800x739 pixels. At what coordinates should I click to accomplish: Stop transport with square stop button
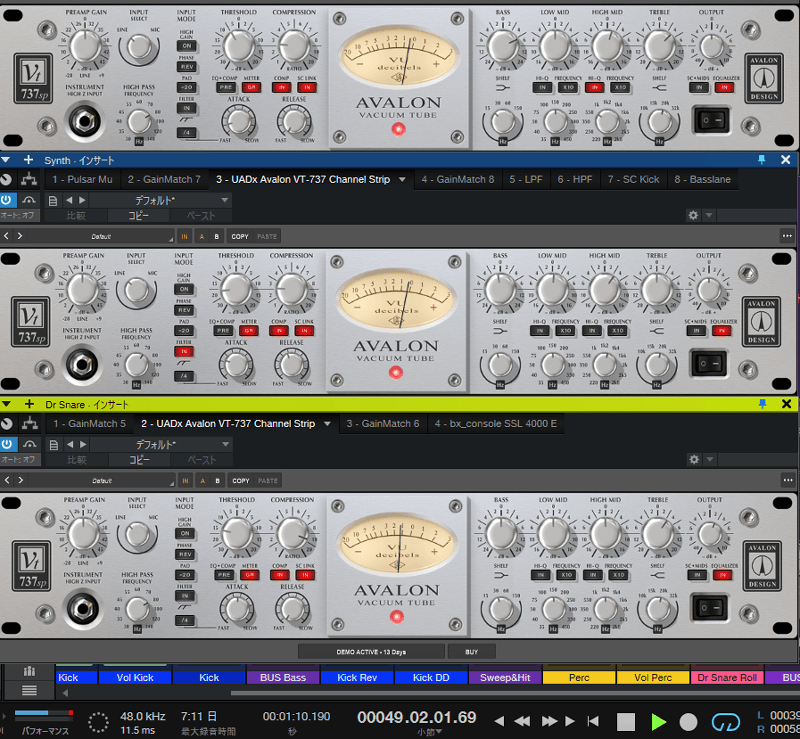626,722
